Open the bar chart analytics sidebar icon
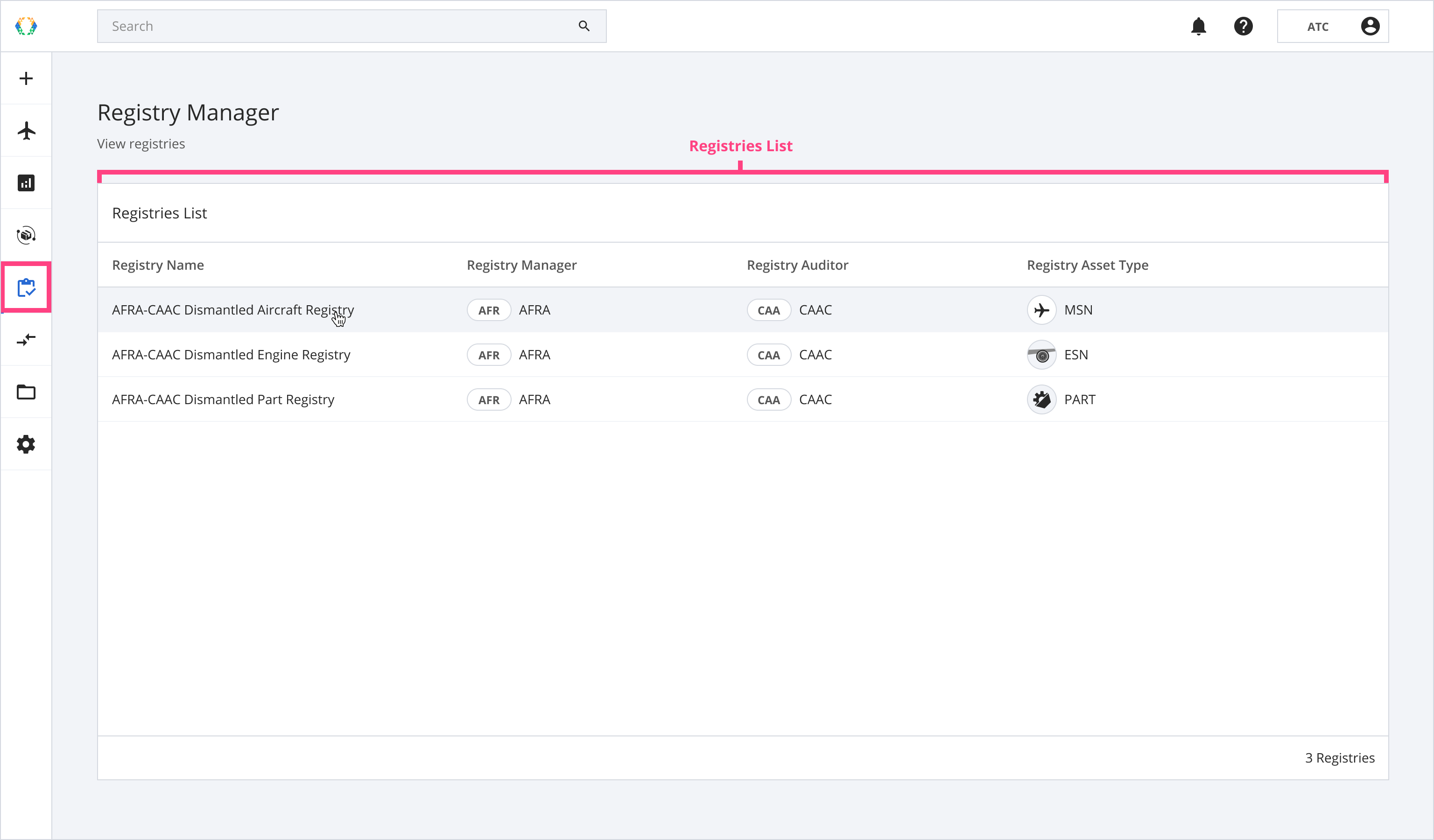Image resolution: width=1434 pixels, height=840 pixels. coord(26,183)
